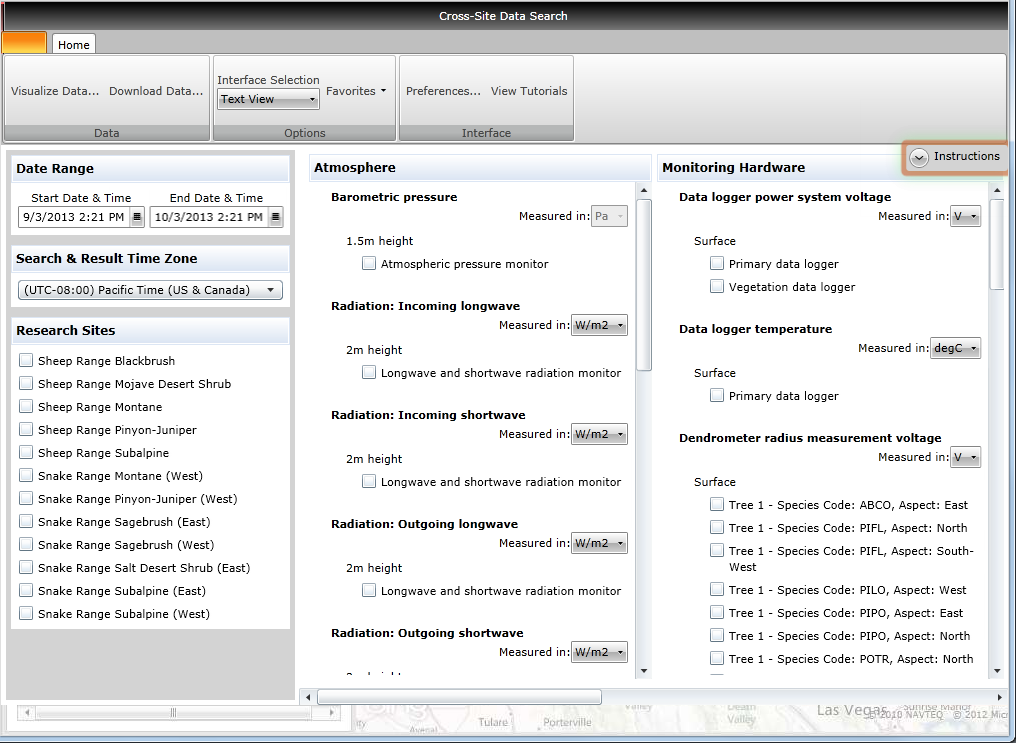The image size is (1016, 743).
Task: Click the Download Data button
Action: pos(156,91)
